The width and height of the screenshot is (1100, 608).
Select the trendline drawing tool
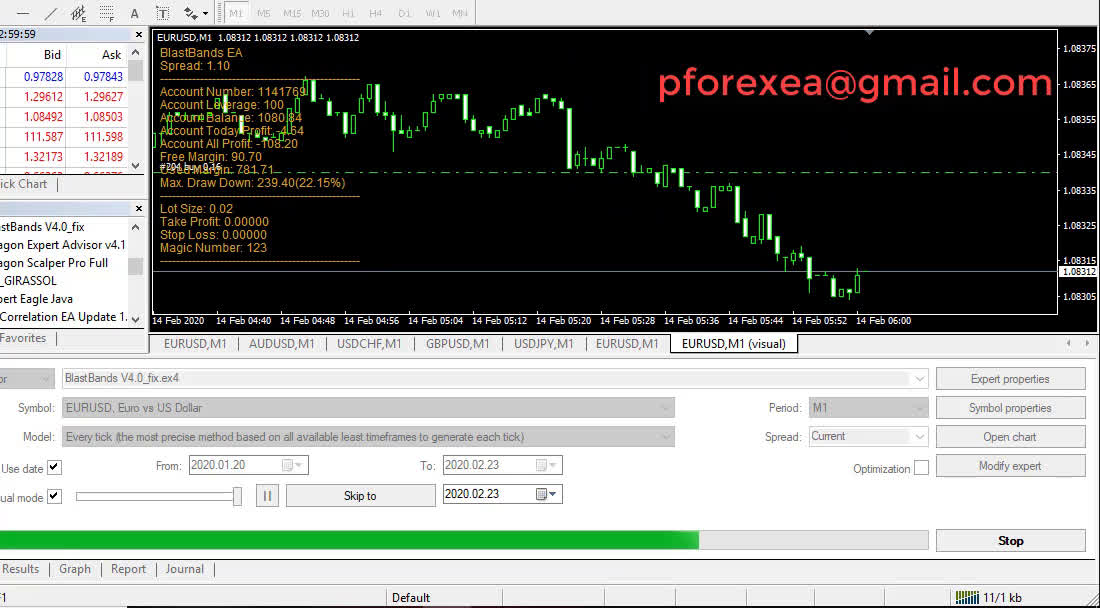pos(51,13)
